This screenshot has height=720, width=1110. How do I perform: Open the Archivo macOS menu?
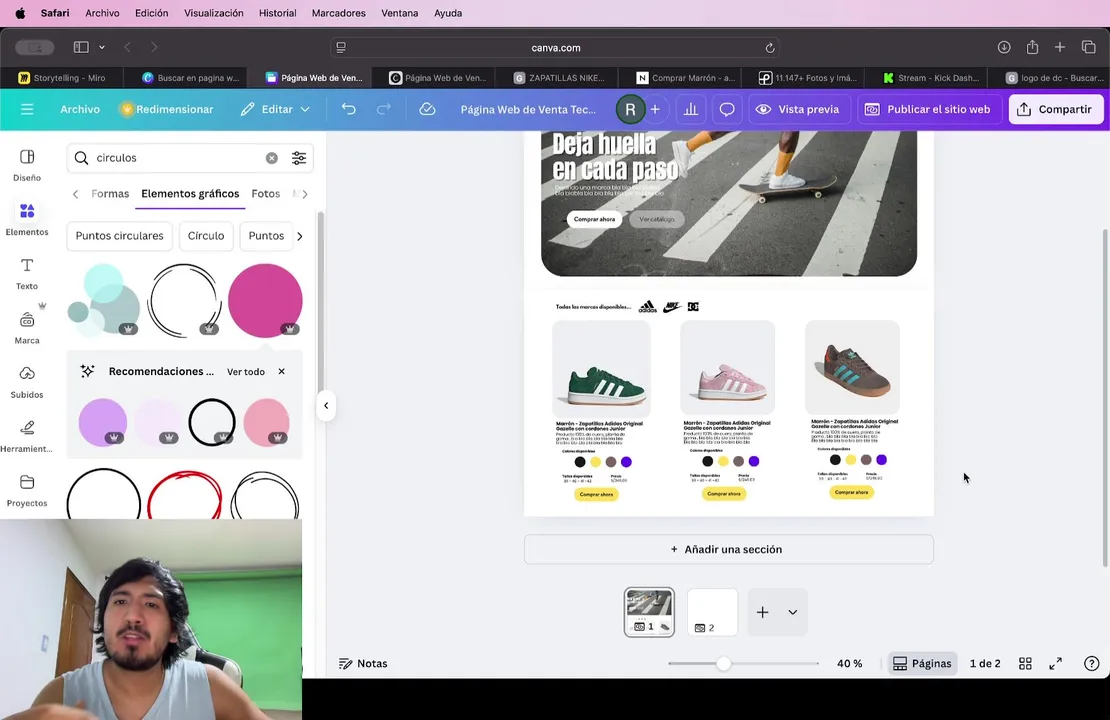(102, 13)
